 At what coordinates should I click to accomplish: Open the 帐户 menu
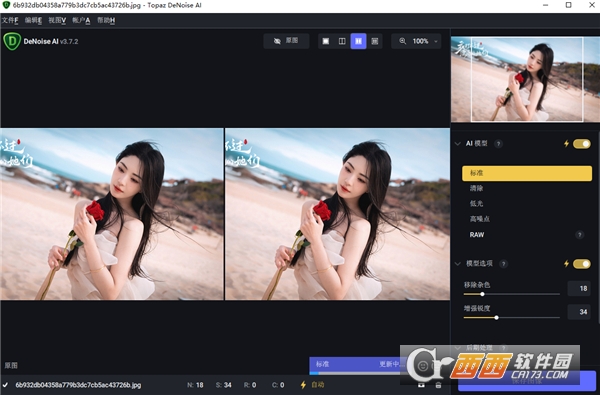click(81, 20)
